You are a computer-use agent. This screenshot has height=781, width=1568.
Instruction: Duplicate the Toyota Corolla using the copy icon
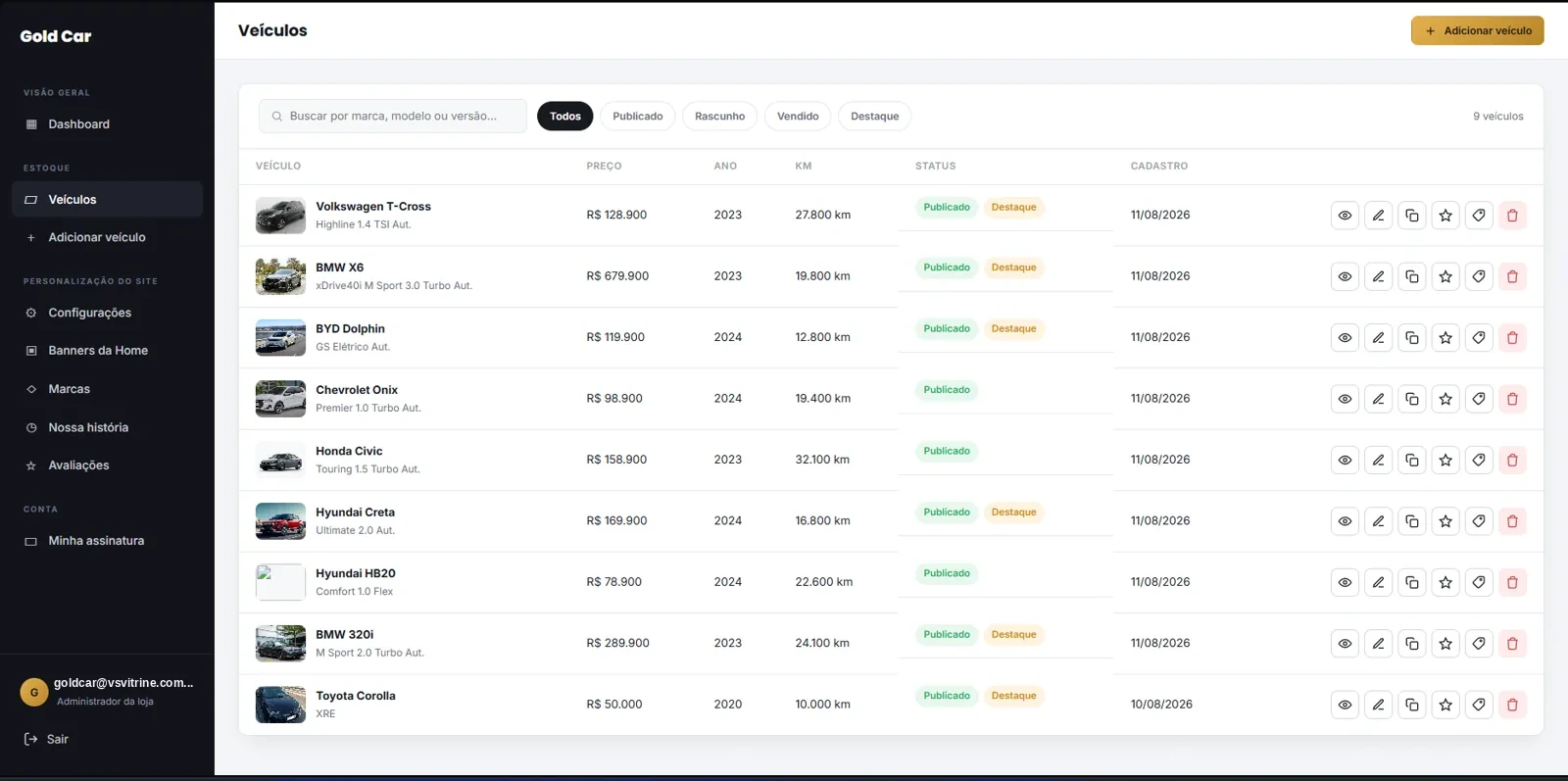click(x=1411, y=705)
